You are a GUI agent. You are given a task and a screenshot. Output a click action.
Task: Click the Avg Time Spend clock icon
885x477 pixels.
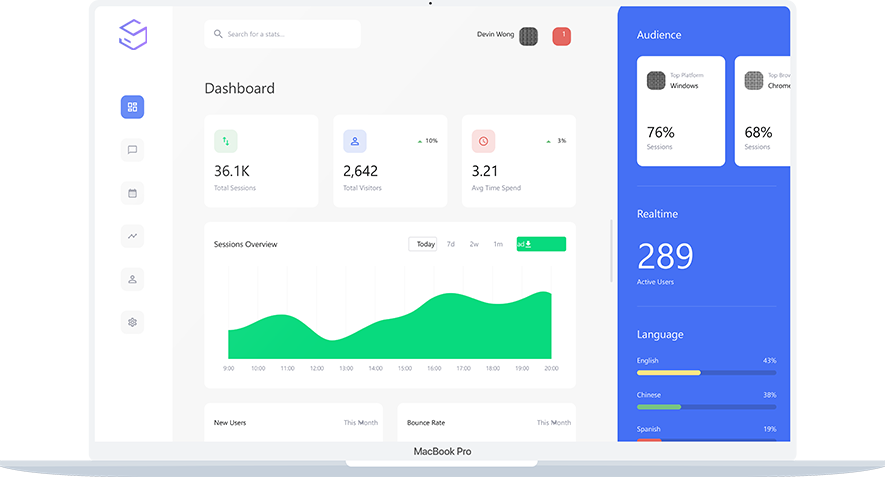pyautogui.click(x=483, y=141)
